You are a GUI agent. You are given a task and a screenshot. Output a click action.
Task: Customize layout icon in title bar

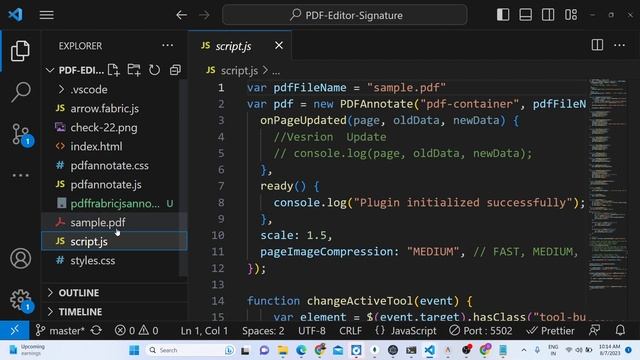pyautogui.click(x=571, y=15)
